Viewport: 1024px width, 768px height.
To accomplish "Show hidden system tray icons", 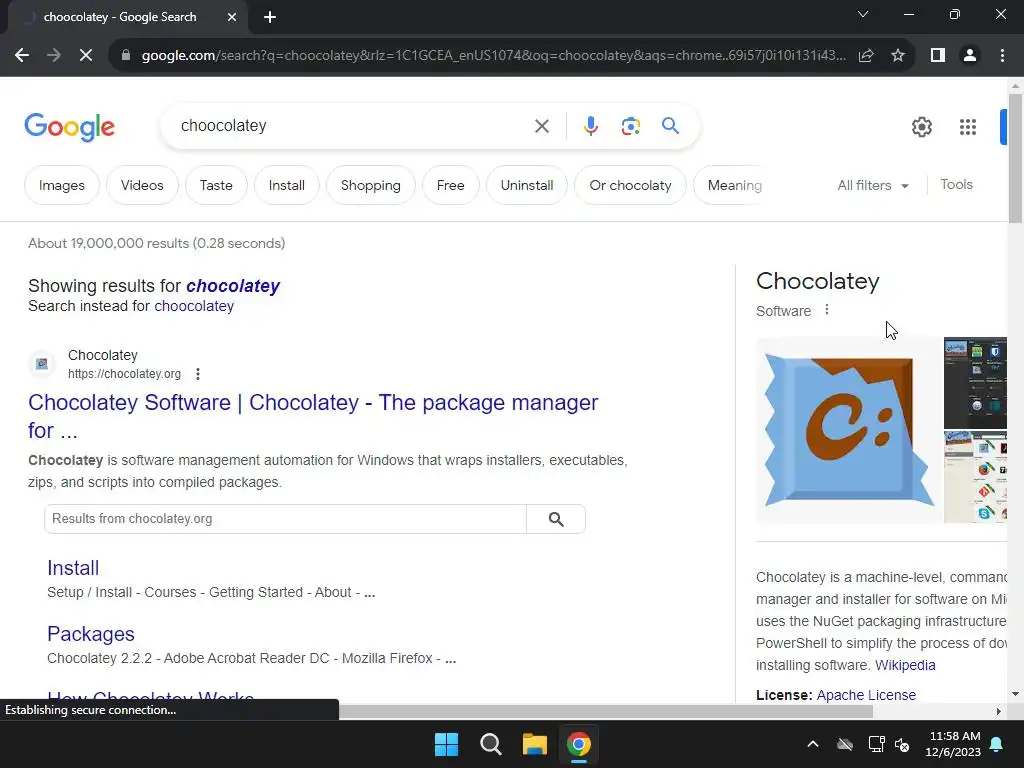I will pyautogui.click(x=813, y=744).
